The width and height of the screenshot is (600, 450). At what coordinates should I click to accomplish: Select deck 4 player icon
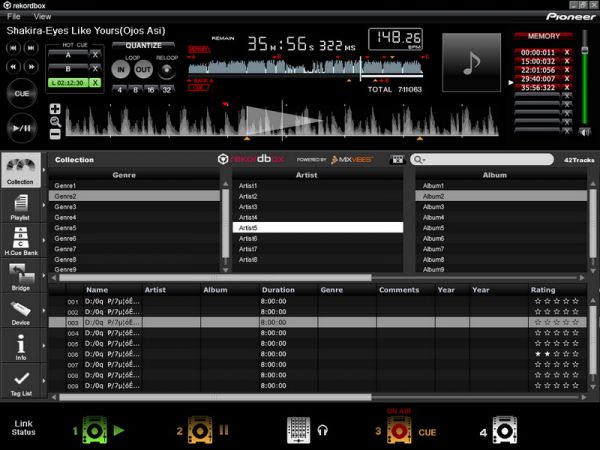point(504,430)
